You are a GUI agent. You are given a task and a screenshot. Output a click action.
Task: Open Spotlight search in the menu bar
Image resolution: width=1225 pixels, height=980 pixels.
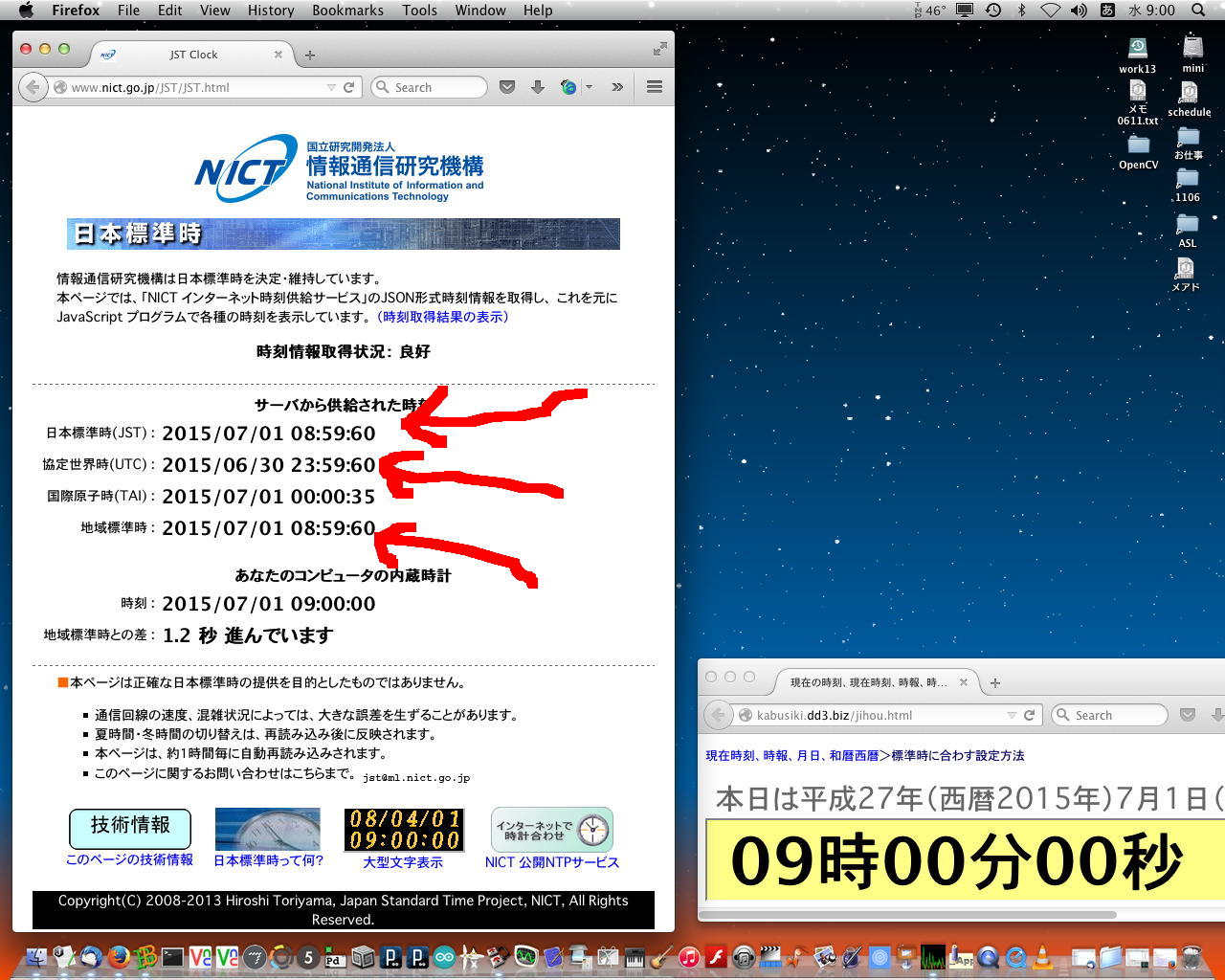point(1198,11)
